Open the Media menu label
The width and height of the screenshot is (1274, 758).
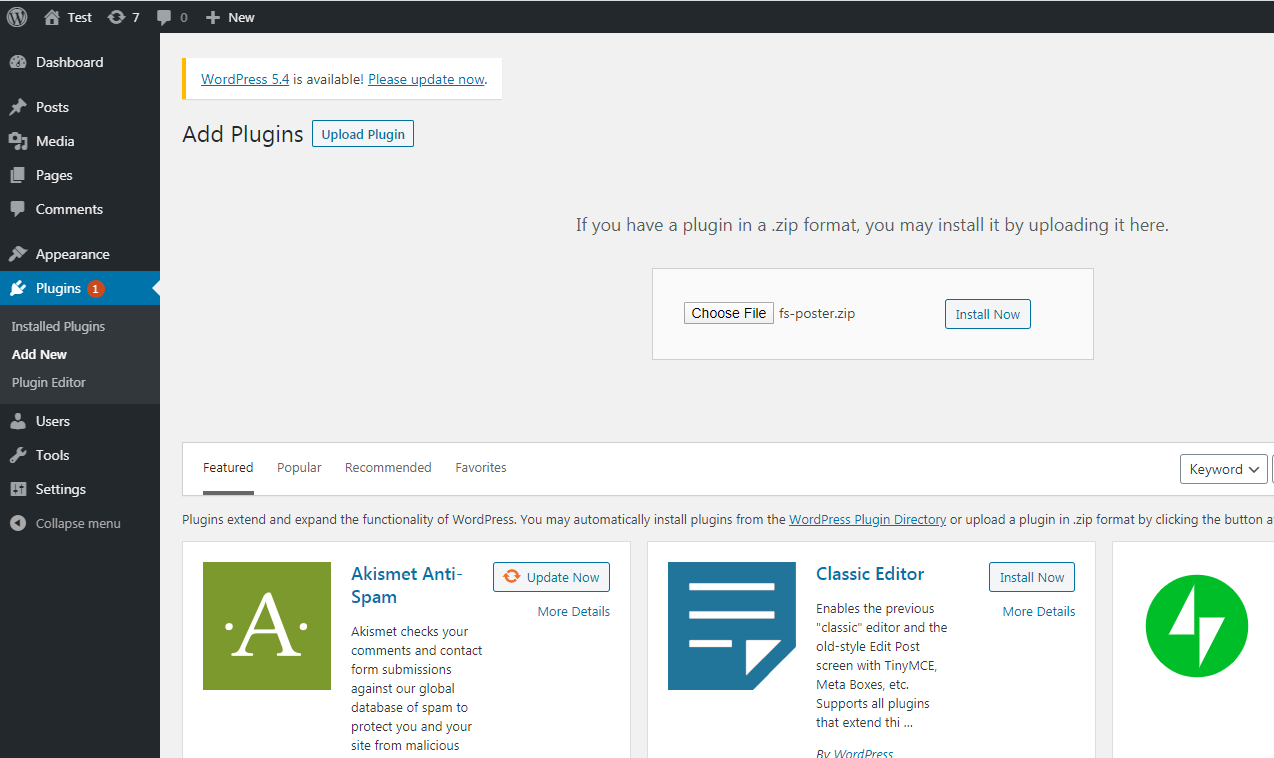click(x=55, y=141)
